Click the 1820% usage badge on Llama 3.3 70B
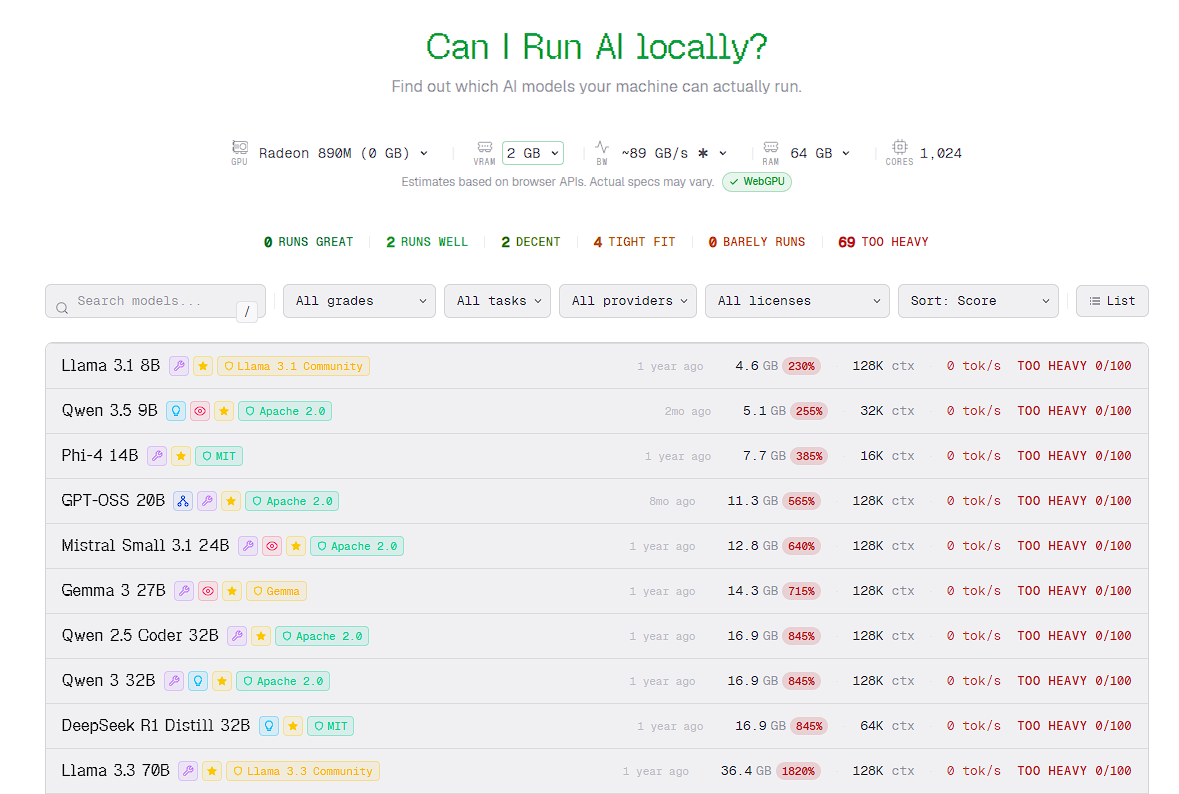The image size is (1179, 794). 798,771
